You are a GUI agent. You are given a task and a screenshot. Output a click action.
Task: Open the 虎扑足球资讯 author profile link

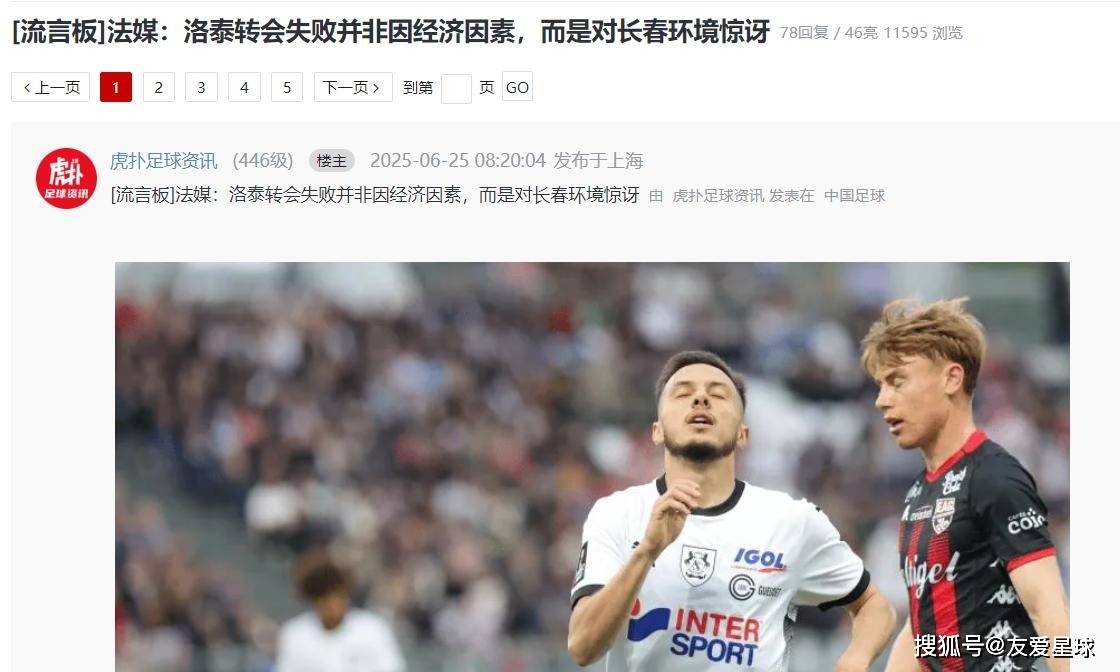point(164,161)
